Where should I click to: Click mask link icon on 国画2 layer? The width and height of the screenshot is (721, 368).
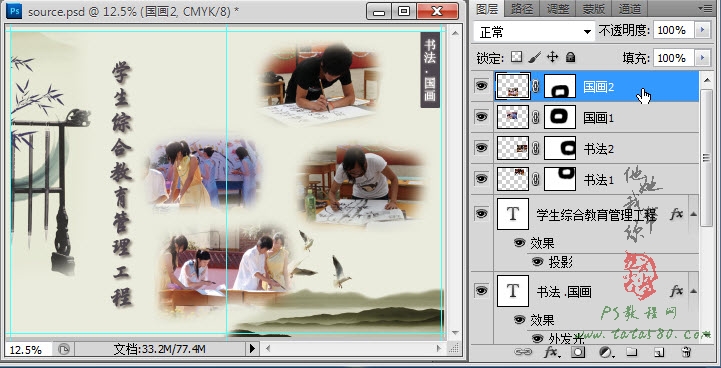click(536, 86)
